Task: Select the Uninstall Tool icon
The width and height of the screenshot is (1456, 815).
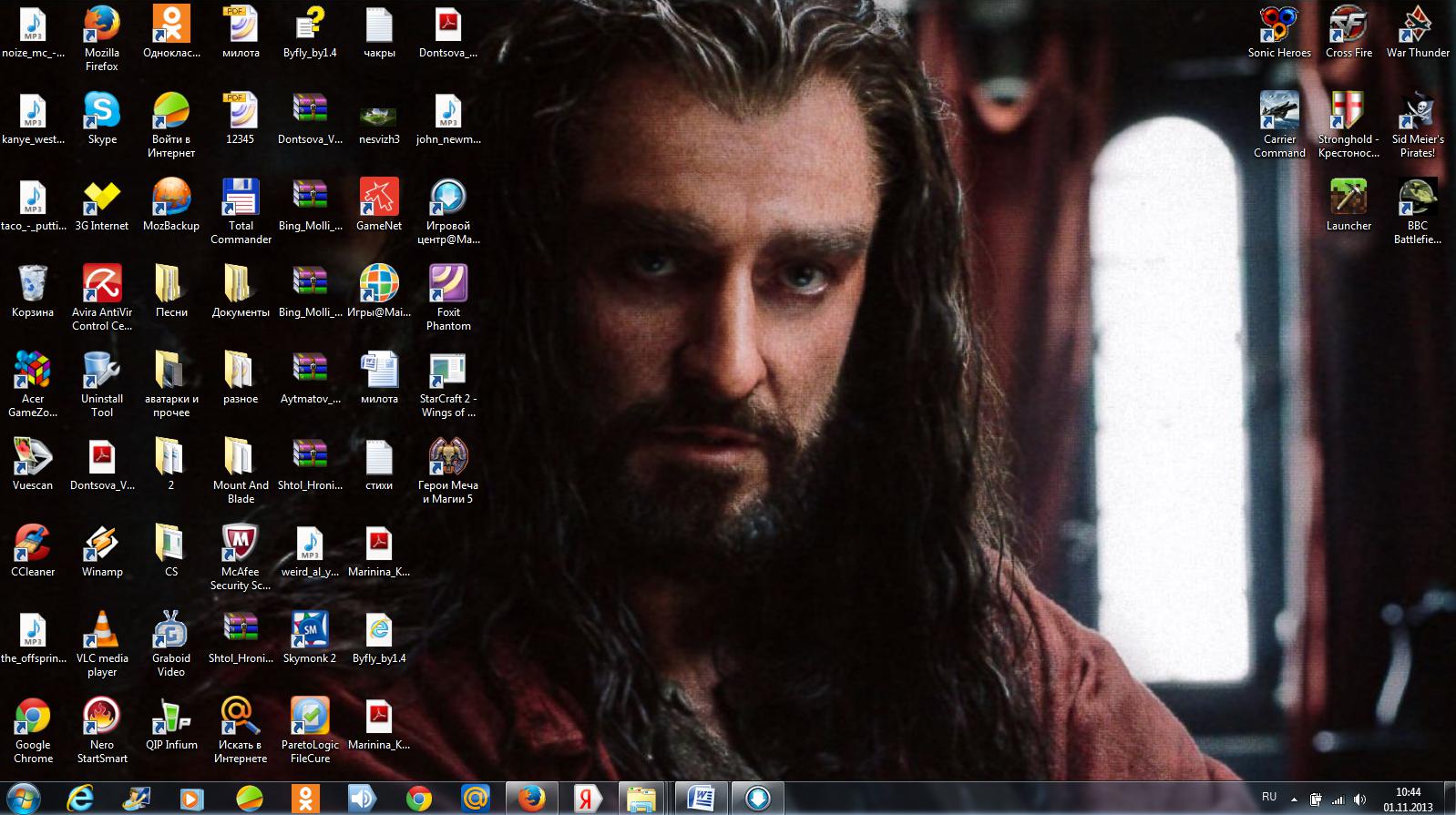Action: click(102, 384)
